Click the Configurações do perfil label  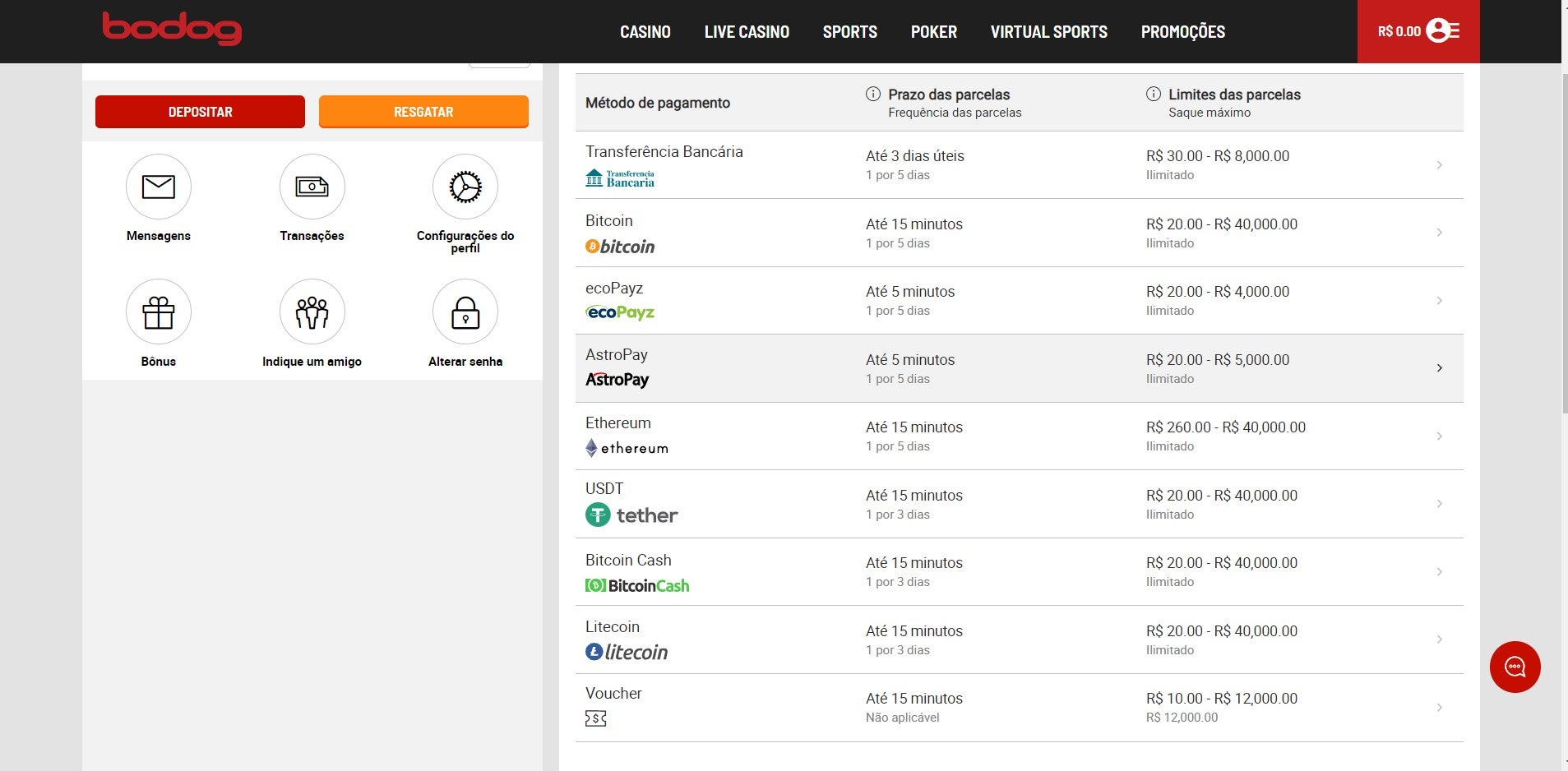coord(465,242)
